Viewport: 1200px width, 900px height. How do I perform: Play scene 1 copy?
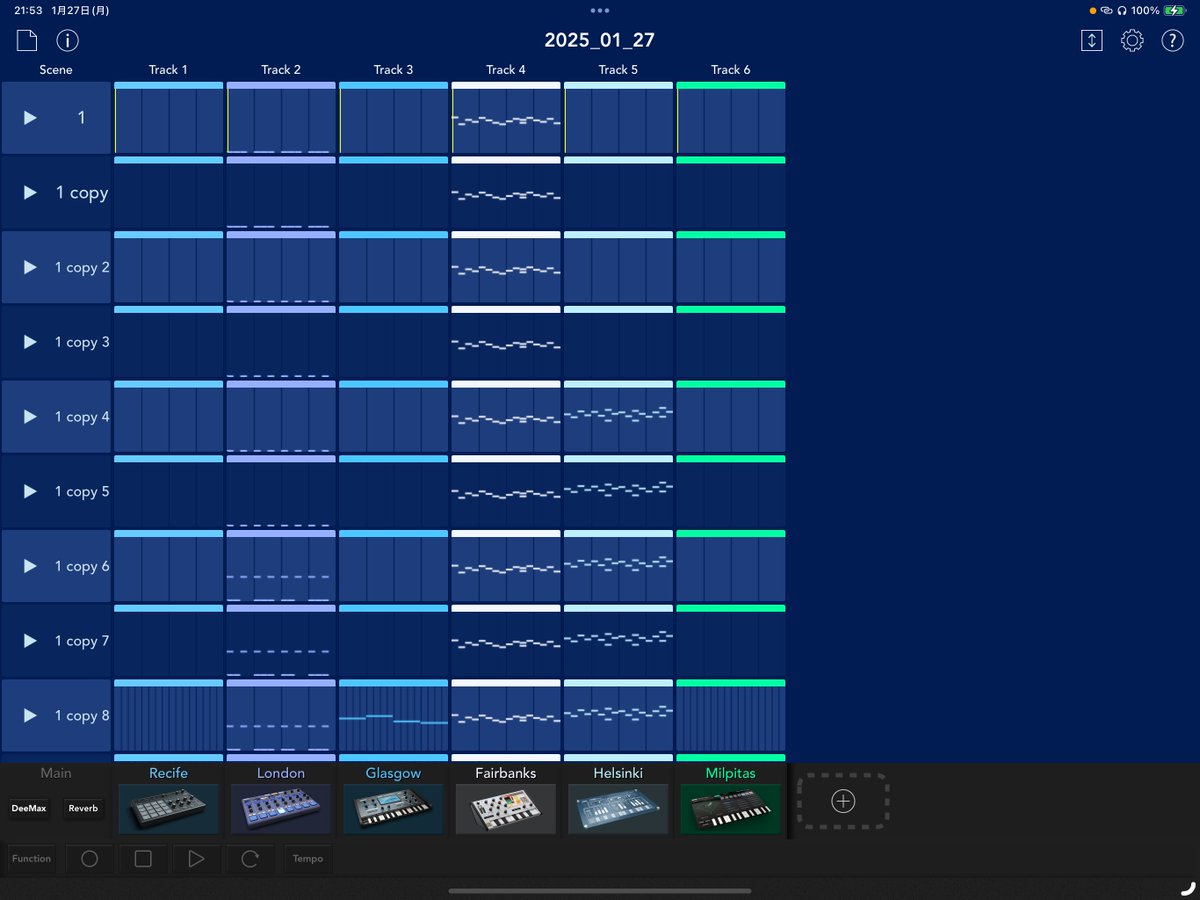click(30, 193)
